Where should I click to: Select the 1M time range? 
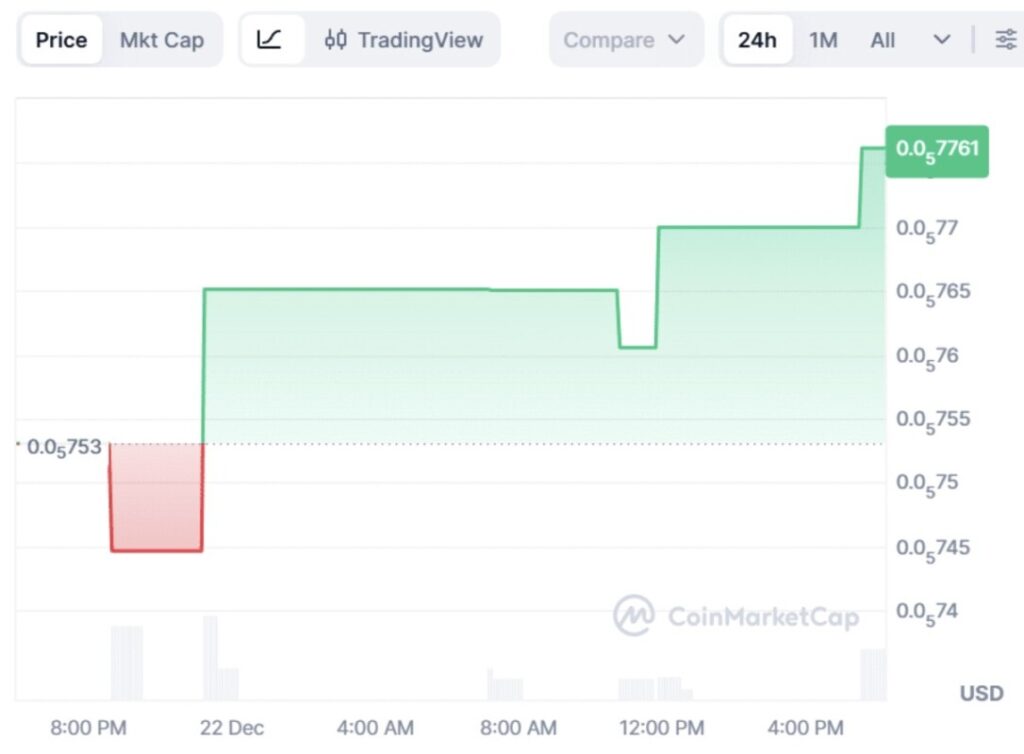coord(823,40)
